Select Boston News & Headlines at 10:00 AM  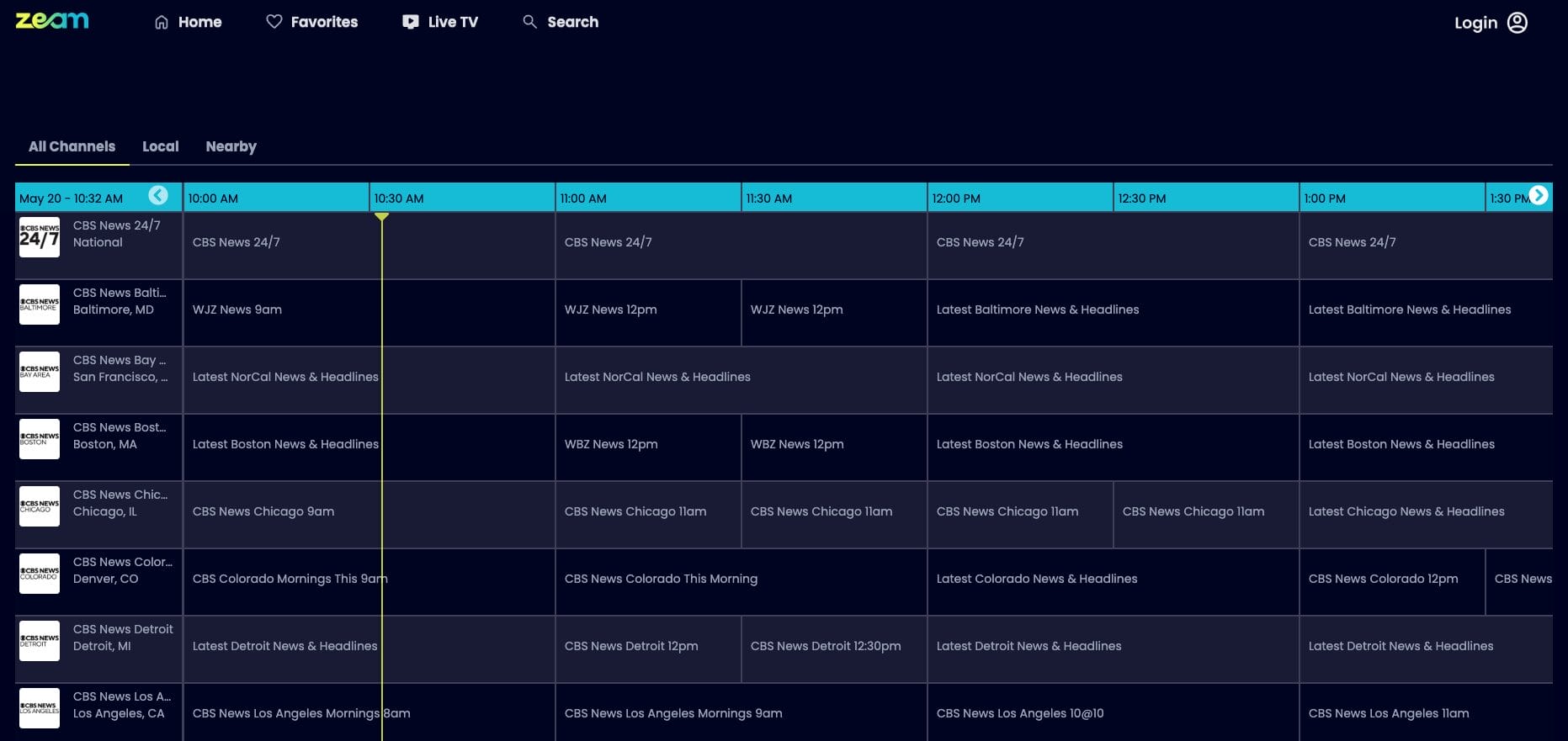click(369, 447)
